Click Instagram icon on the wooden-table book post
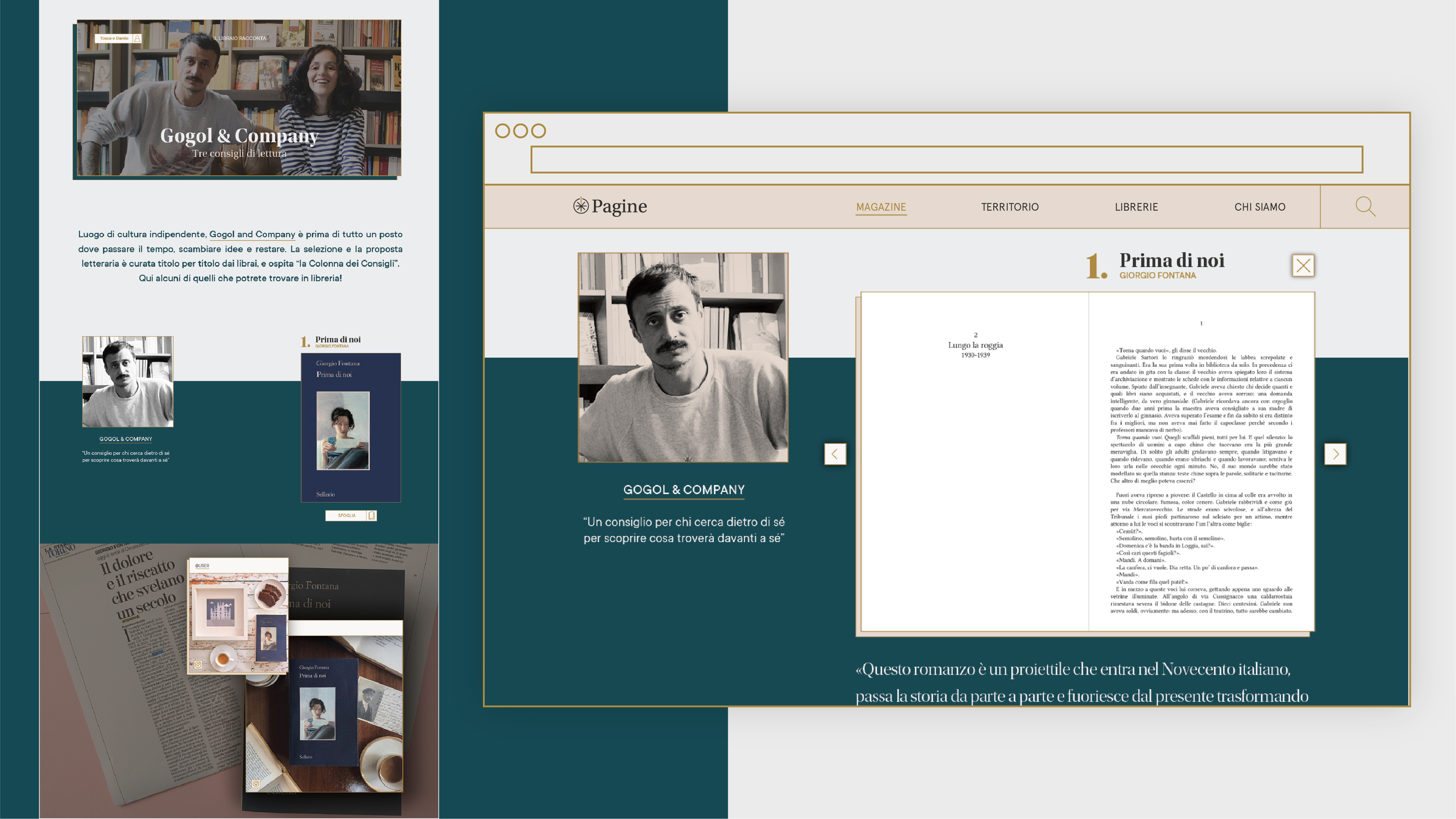The height and width of the screenshot is (819, 1456). (256, 784)
